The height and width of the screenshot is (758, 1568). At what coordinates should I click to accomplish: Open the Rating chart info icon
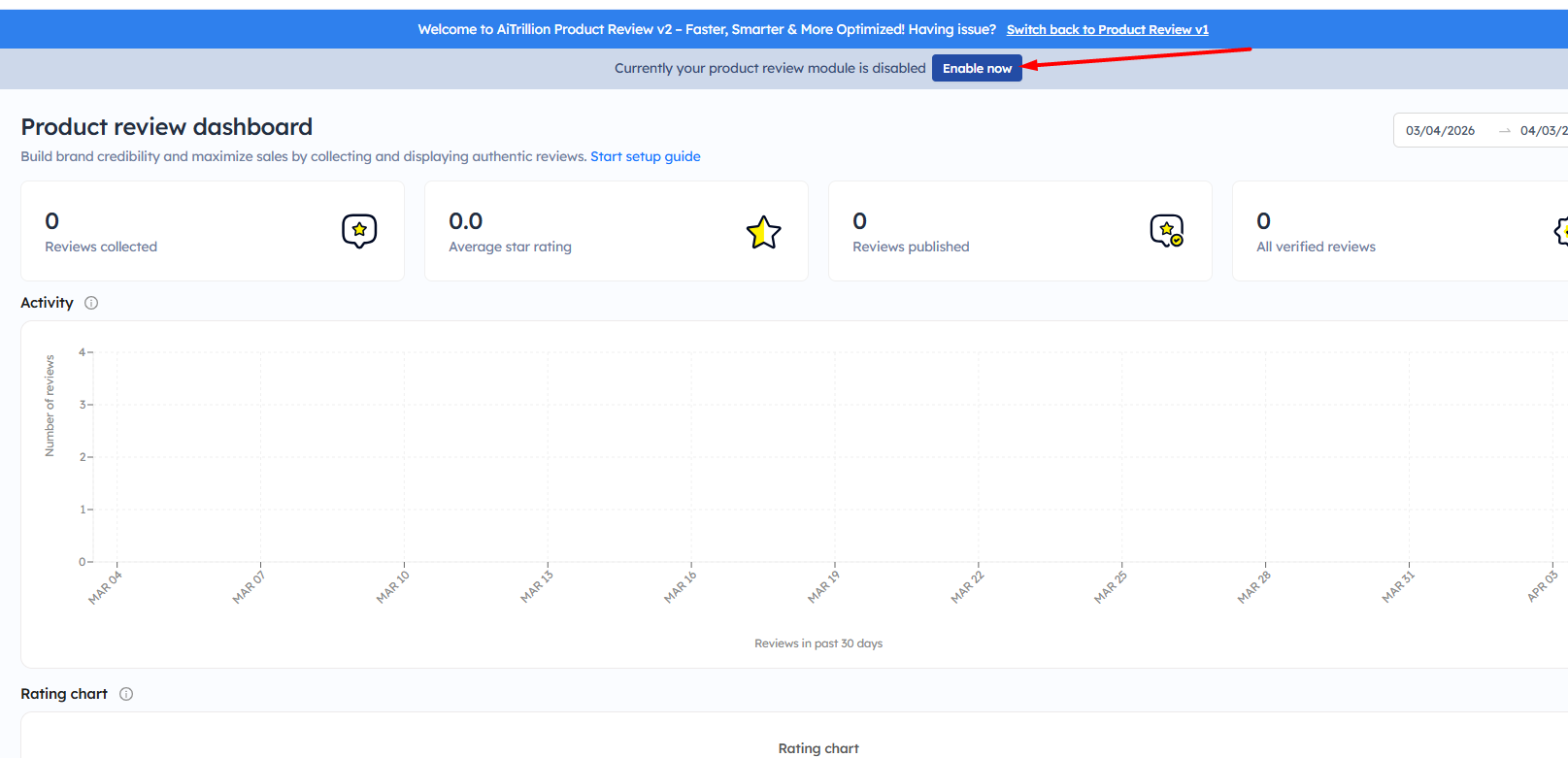click(x=126, y=694)
